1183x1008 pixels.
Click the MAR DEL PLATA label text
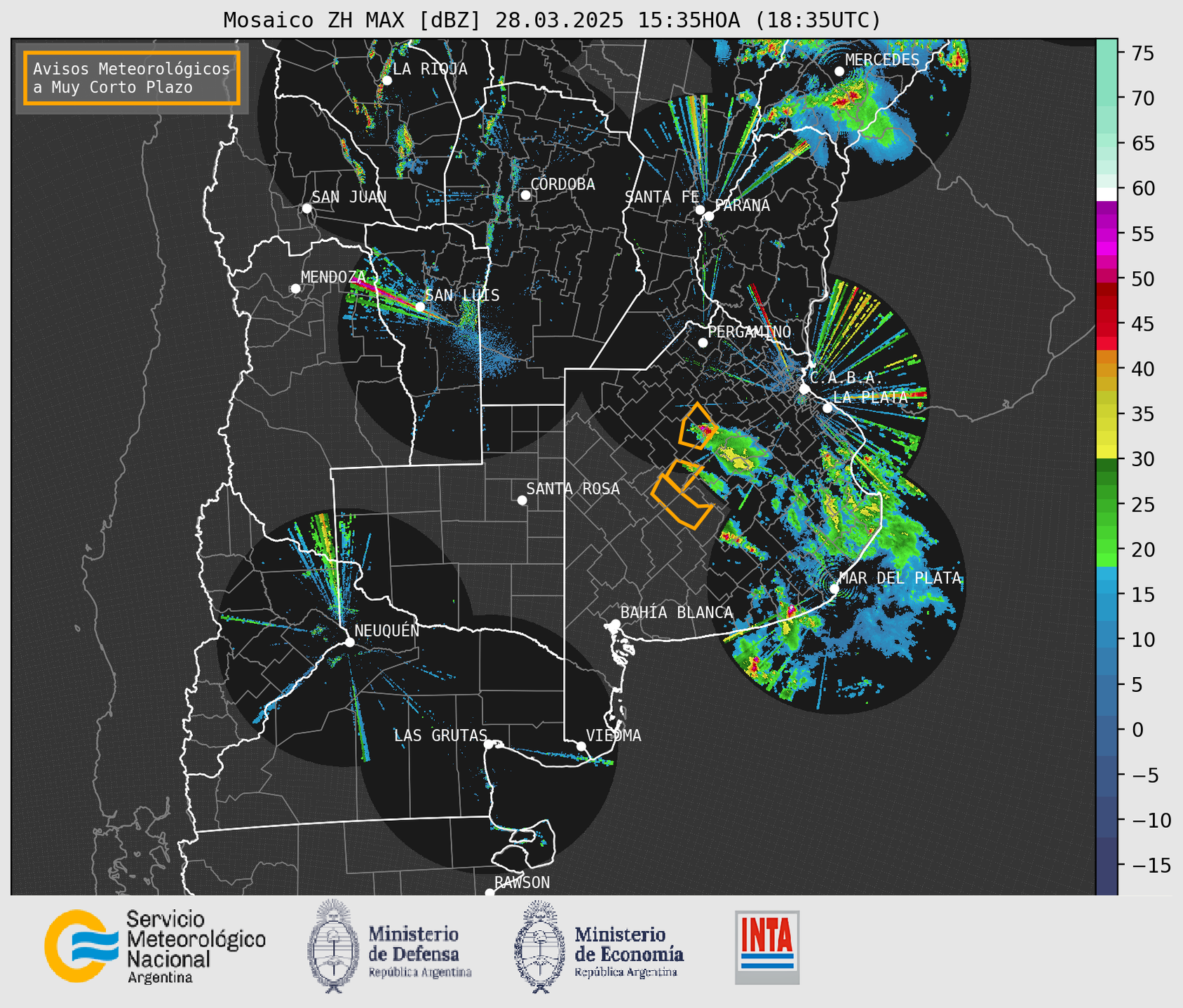pos(900,578)
